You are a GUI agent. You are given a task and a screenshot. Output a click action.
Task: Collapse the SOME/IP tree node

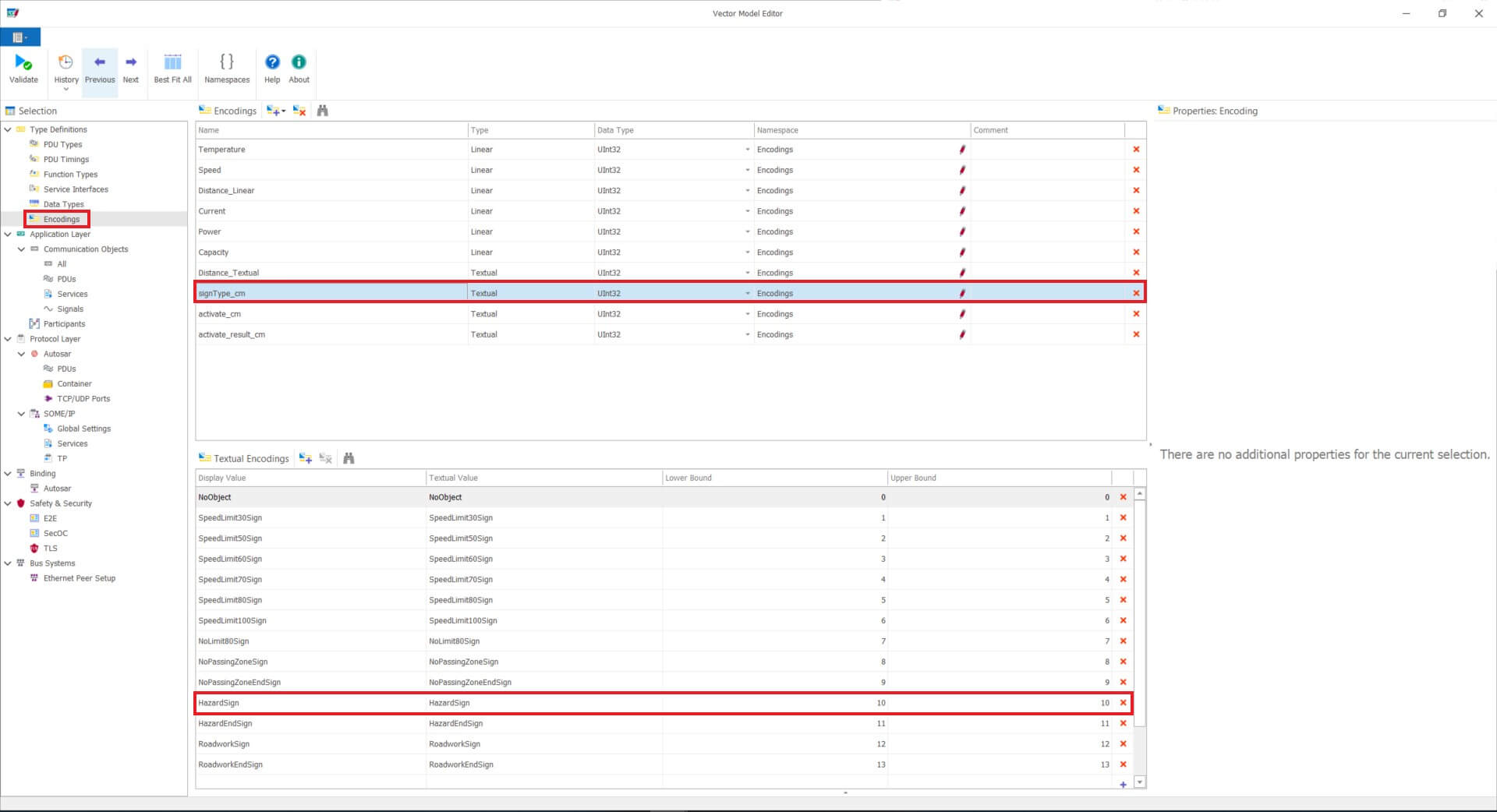click(x=22, y=414)
